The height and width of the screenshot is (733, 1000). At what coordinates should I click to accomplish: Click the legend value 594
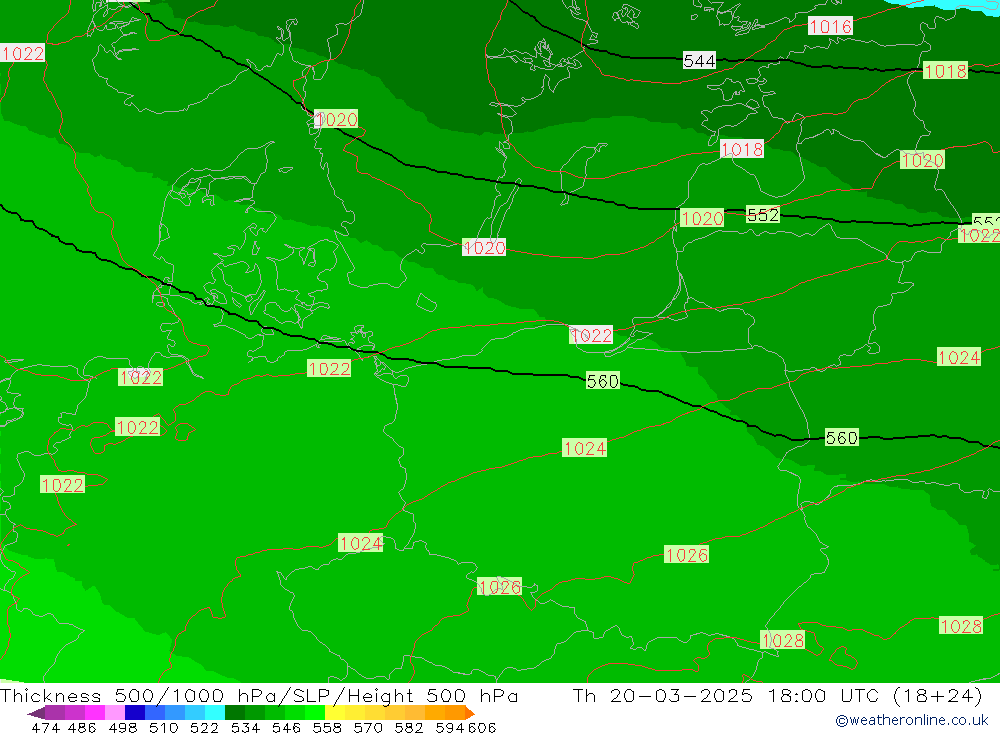[450, 727]
